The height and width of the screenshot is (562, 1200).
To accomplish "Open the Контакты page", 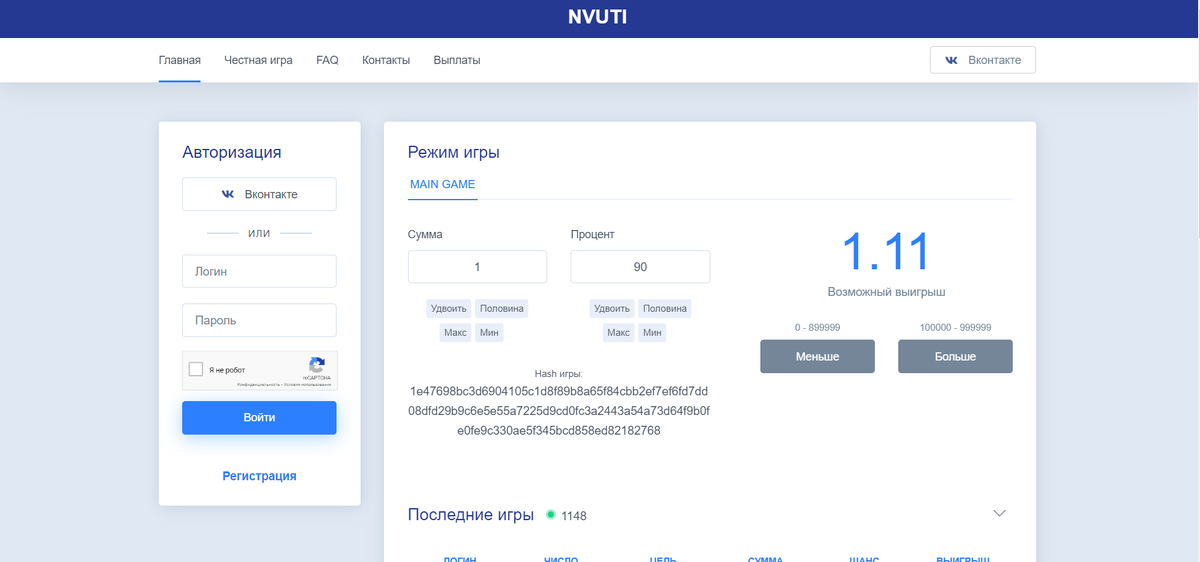I will pyautogui.click(x=386, y=60).
